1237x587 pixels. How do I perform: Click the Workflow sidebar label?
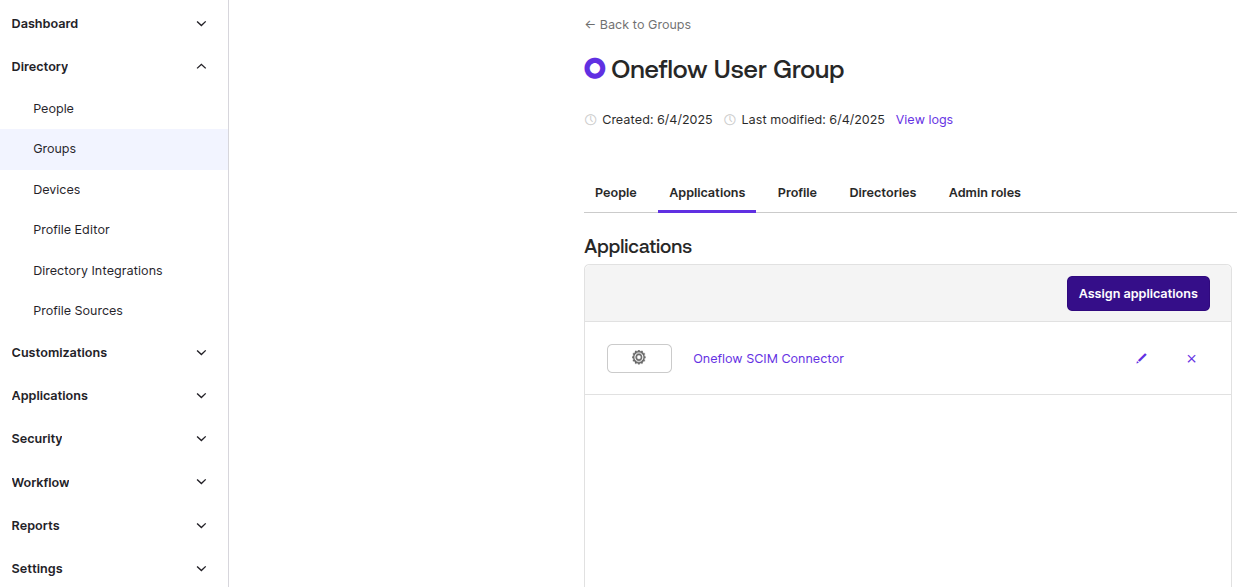[40, 483]
